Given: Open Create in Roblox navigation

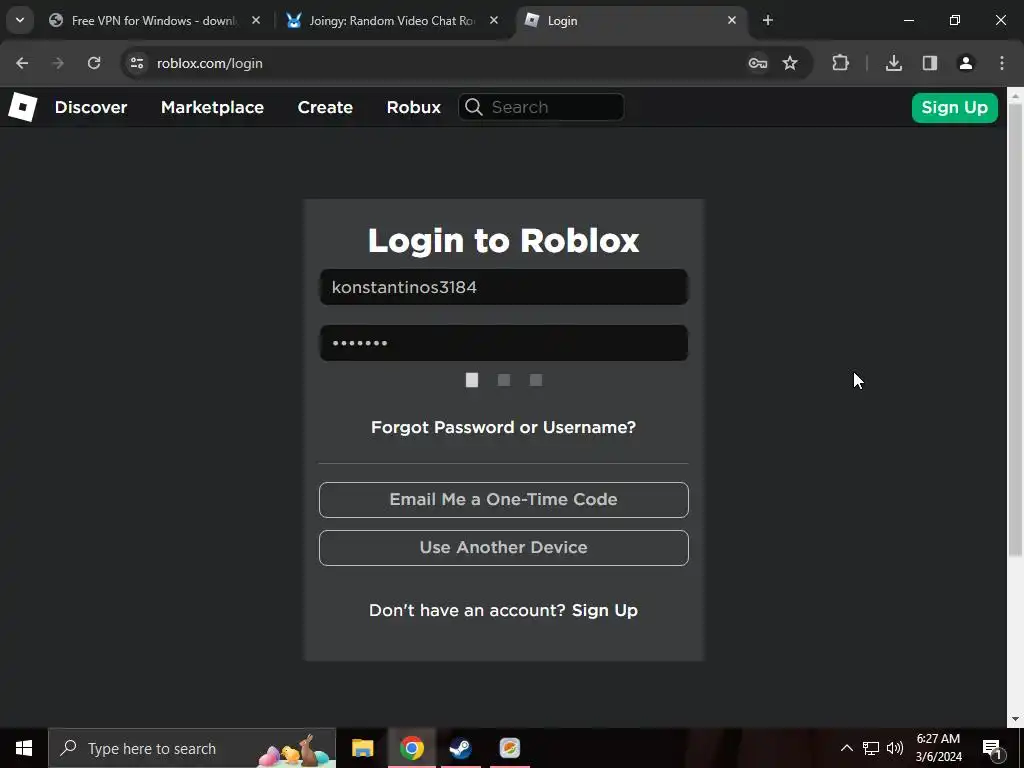Looking at the screenshot, I should point(325,107).
